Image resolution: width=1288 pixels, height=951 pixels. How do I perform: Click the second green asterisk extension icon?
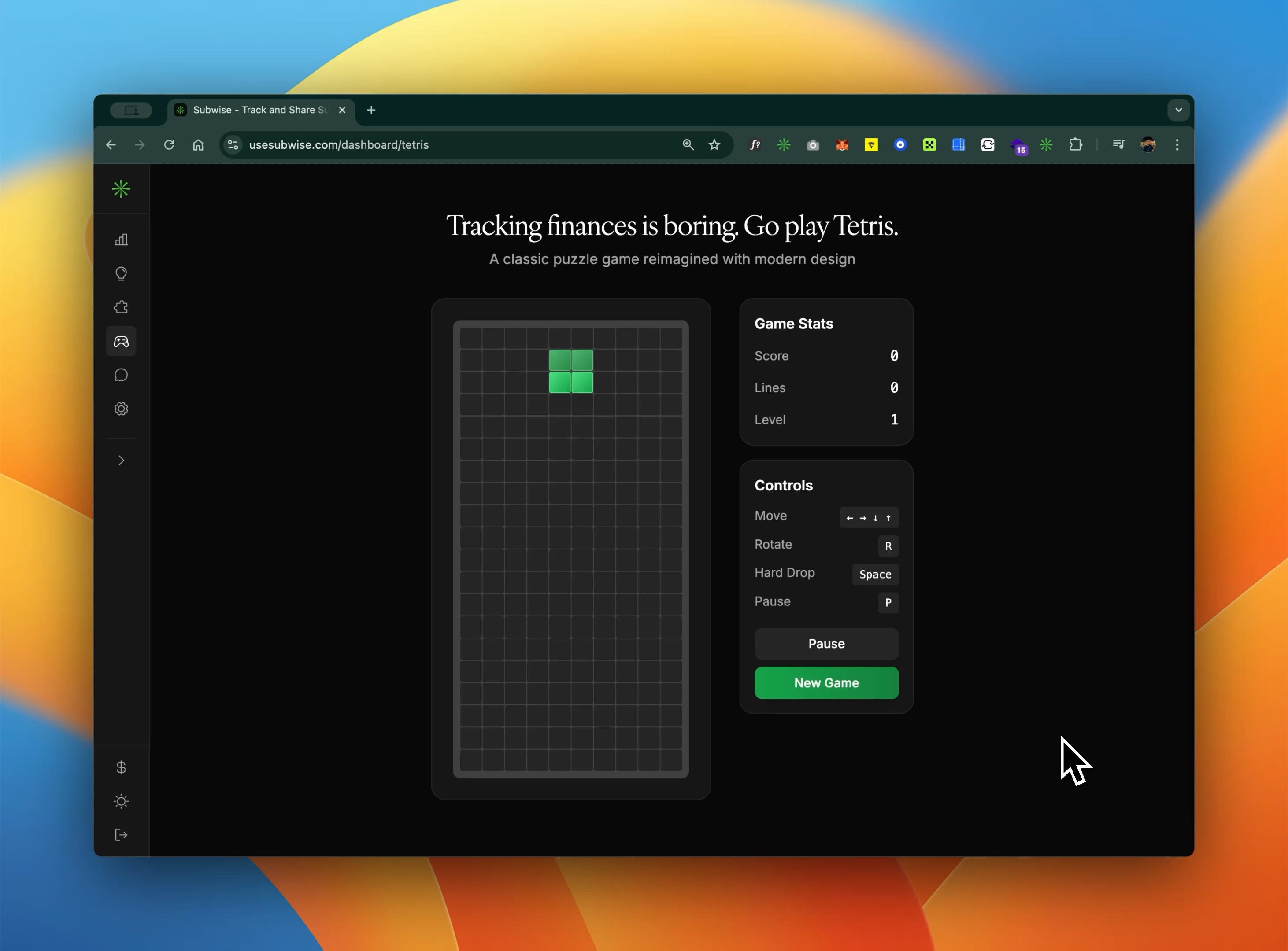tap(1046, 145)
